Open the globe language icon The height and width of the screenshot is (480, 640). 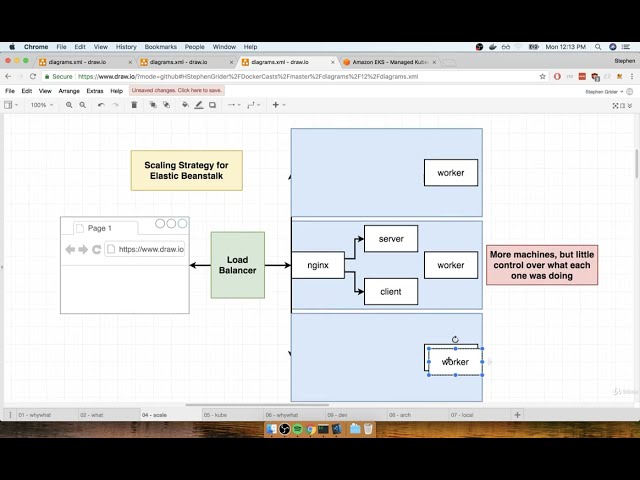click(x=630, y=92)
